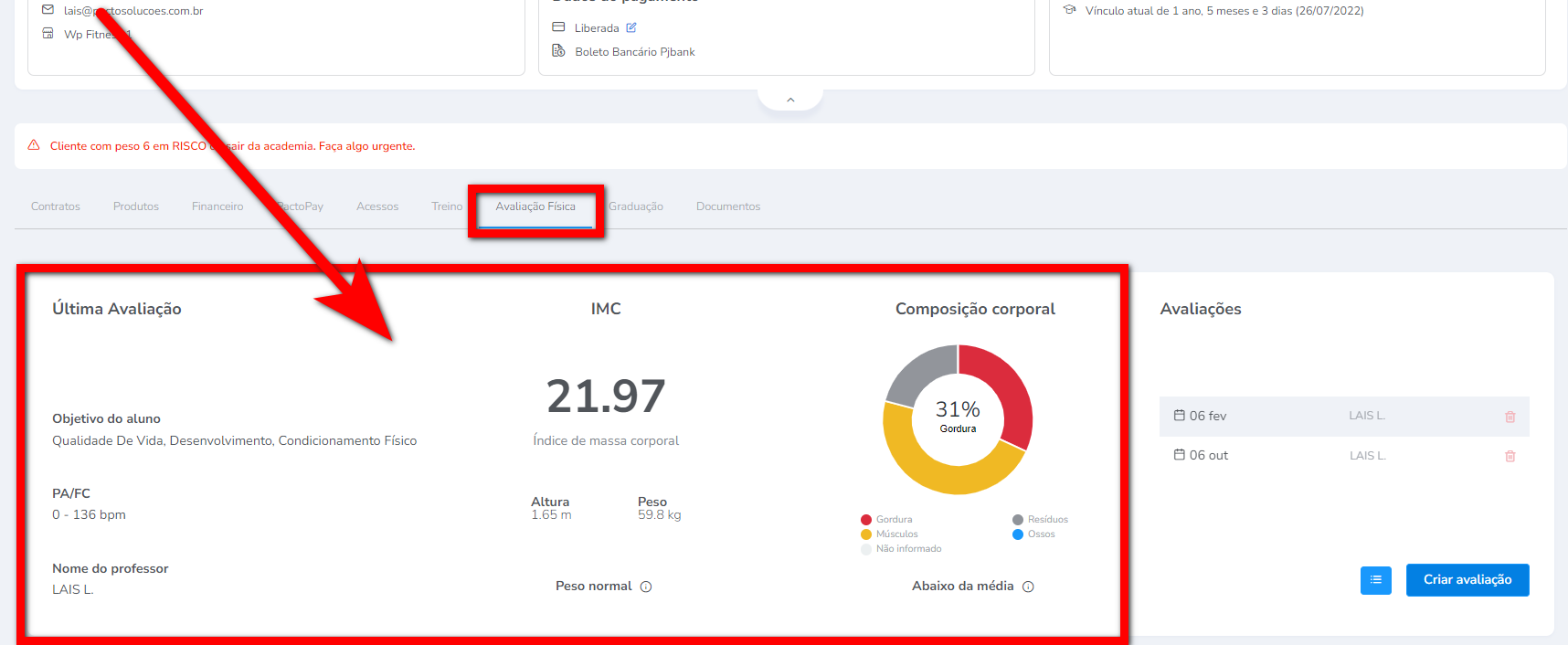The height and width of the screenshot is (645, 1568).
Task: Click the edit icon next to Liberada
Action: [x=631, y=28]
